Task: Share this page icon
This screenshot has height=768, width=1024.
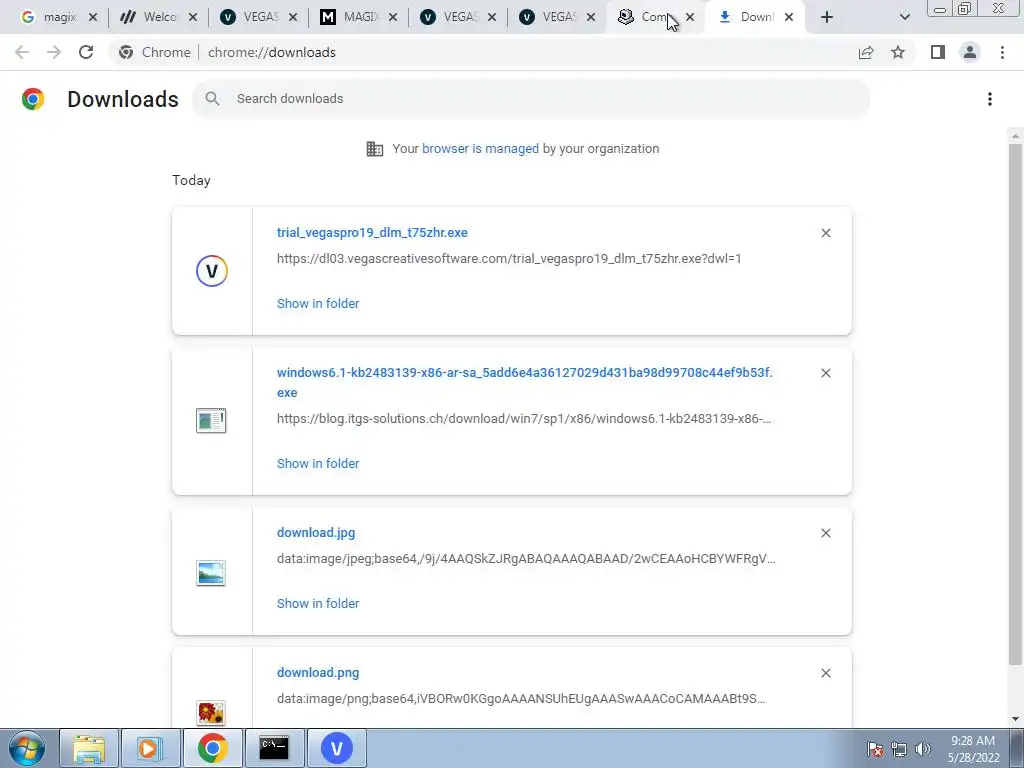Action: point(866,52)
